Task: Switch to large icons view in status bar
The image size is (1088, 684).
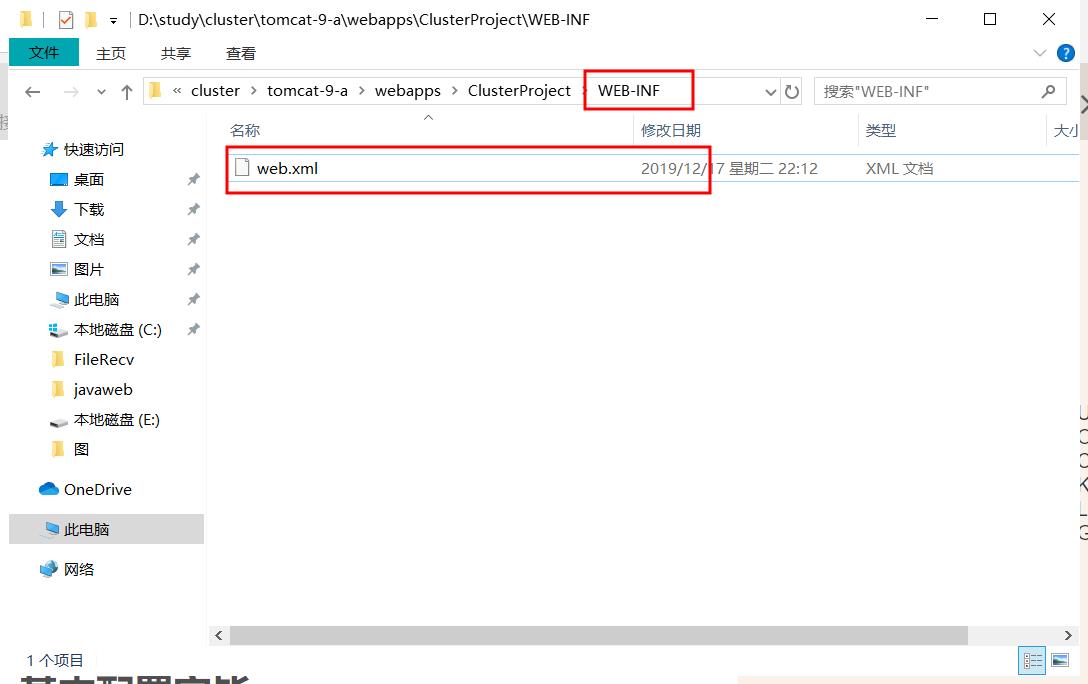Action: pos(1060,660)
